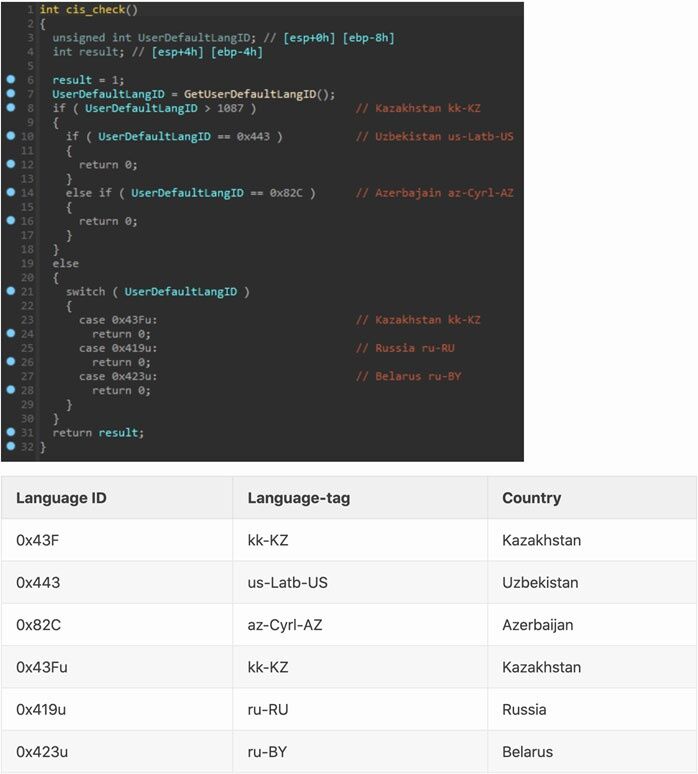
Task: Select the Russia ru-RU comment
Action: point(405,348)
